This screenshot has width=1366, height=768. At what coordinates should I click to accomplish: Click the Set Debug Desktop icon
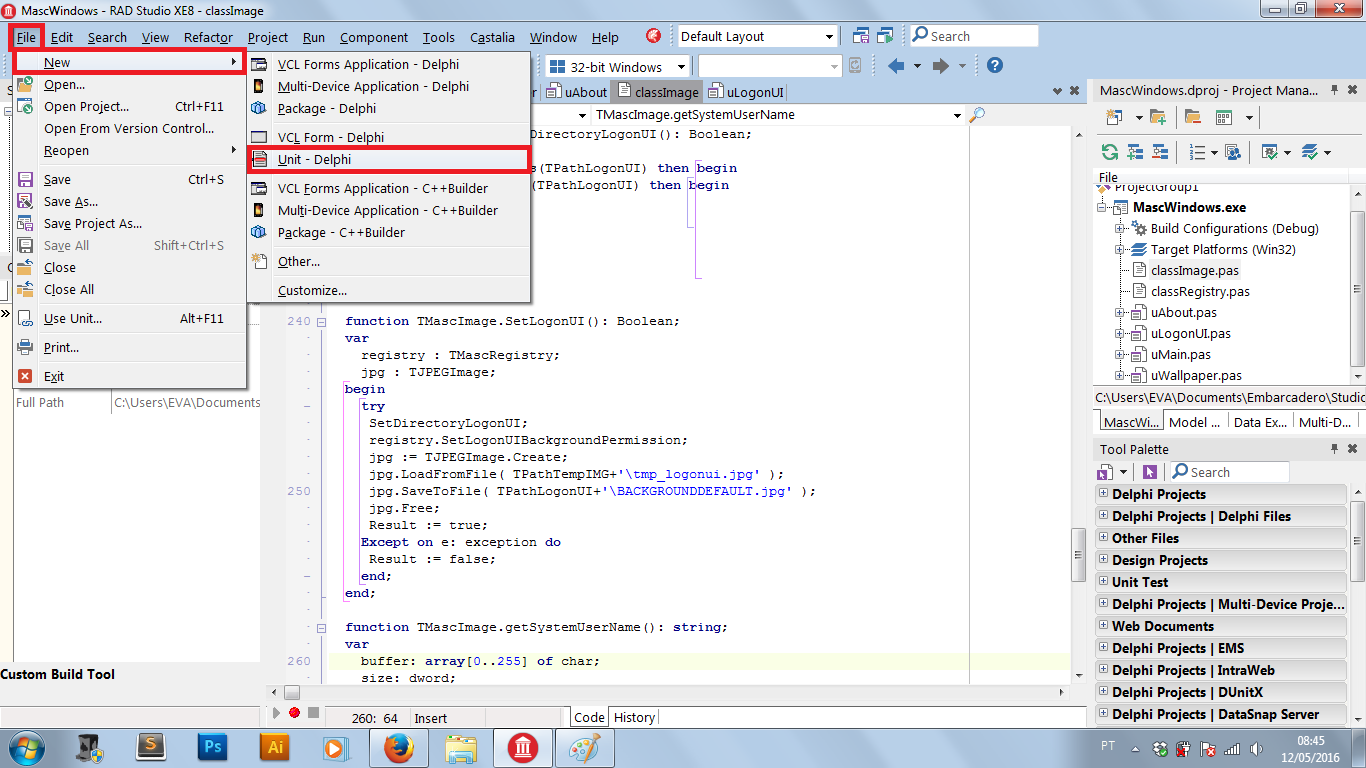point(885,37)
